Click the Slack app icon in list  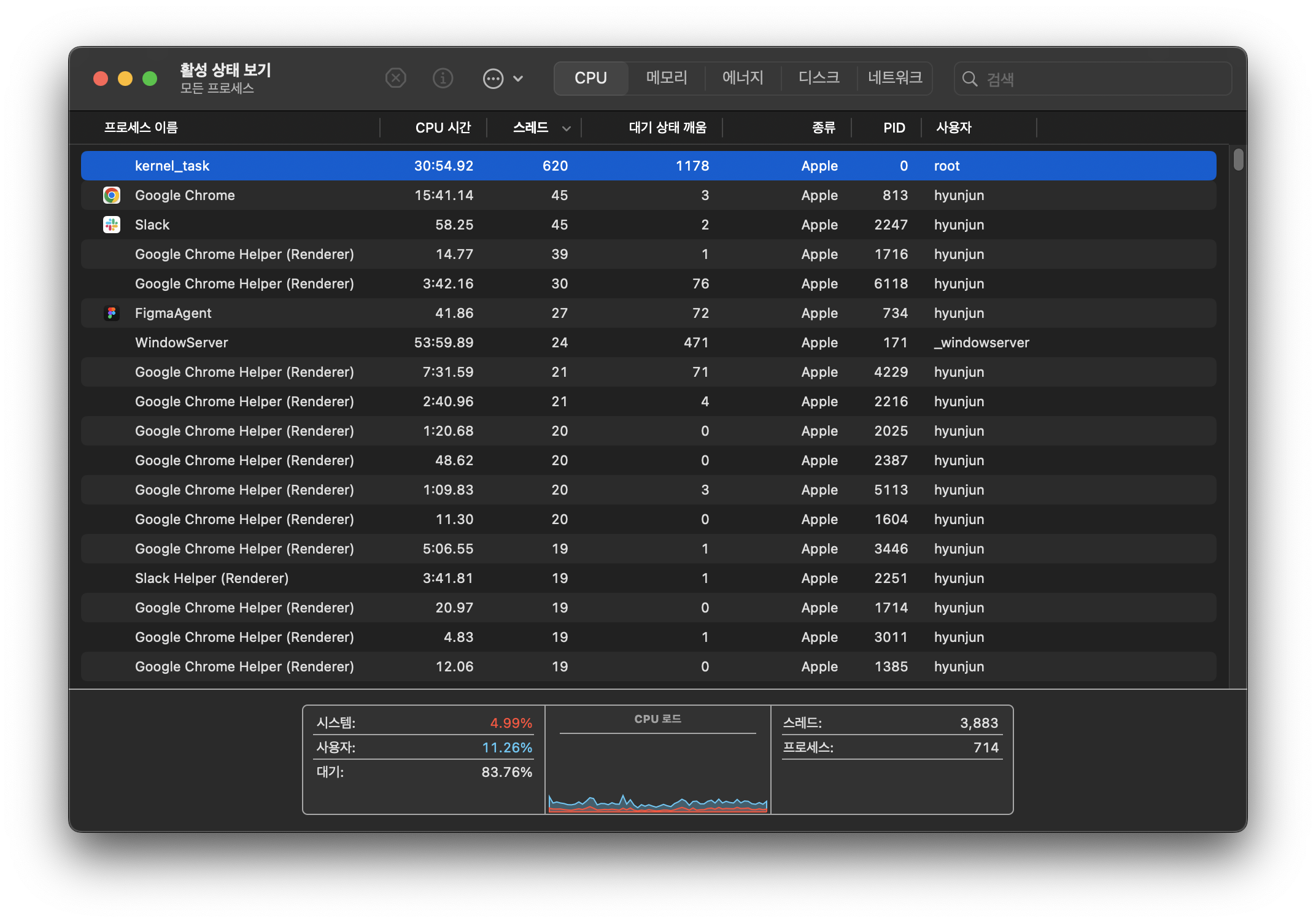click(112, 225)
